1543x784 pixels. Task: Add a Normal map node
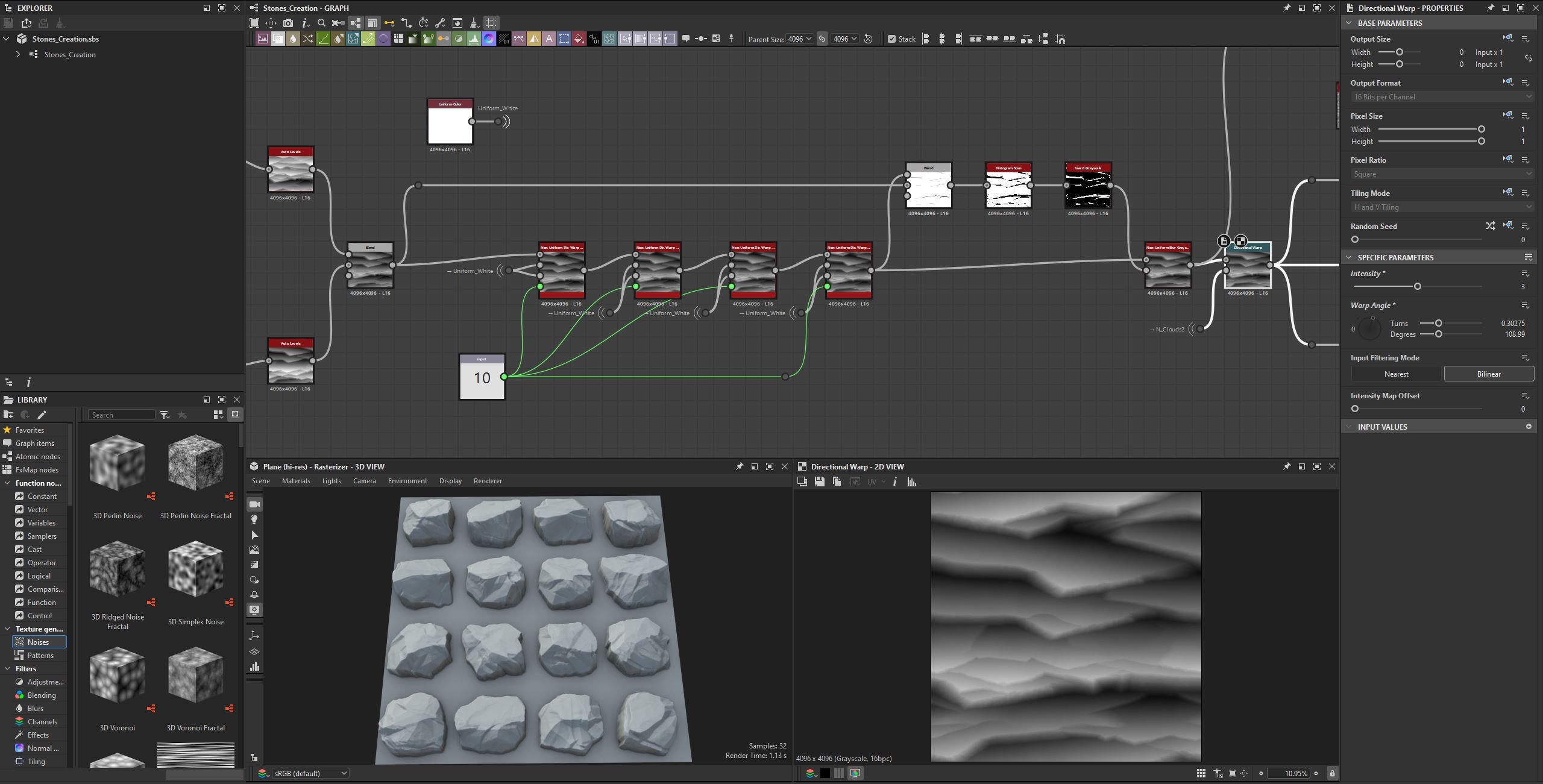coord(489,39)
